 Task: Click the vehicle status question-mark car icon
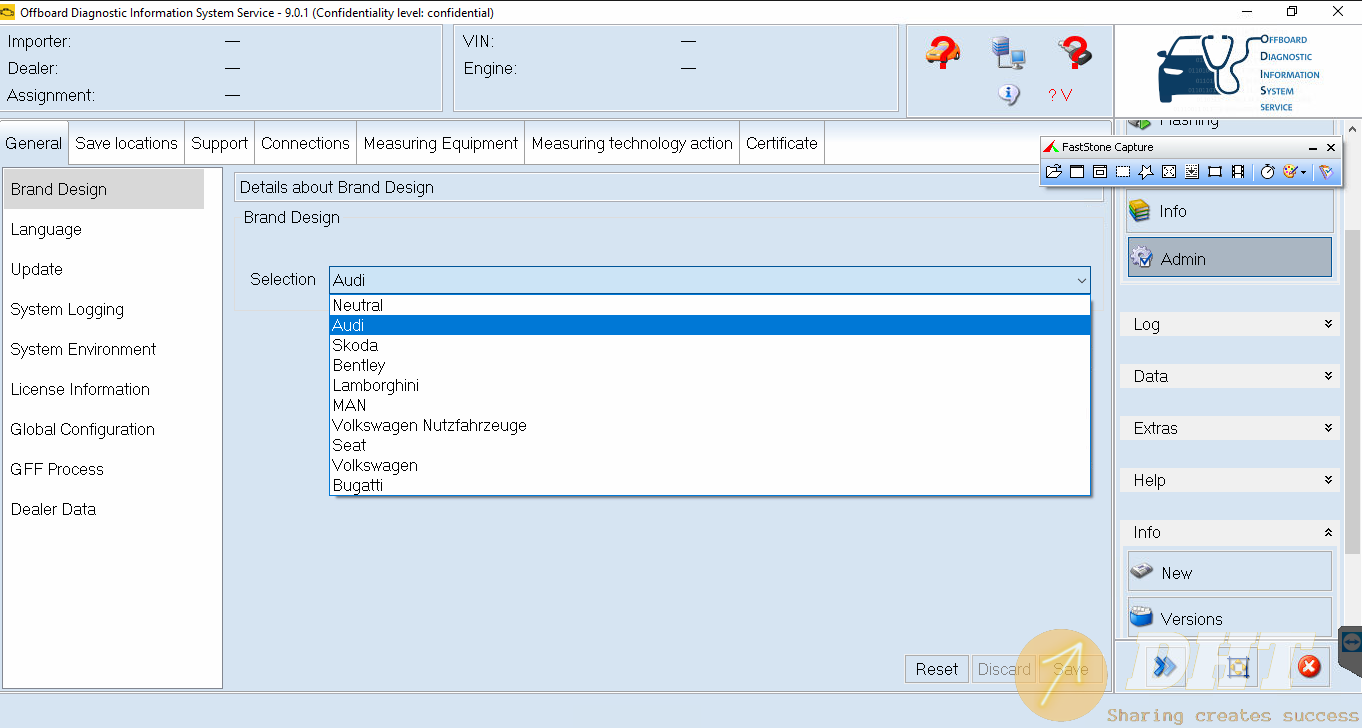click(x=941, y=52)
